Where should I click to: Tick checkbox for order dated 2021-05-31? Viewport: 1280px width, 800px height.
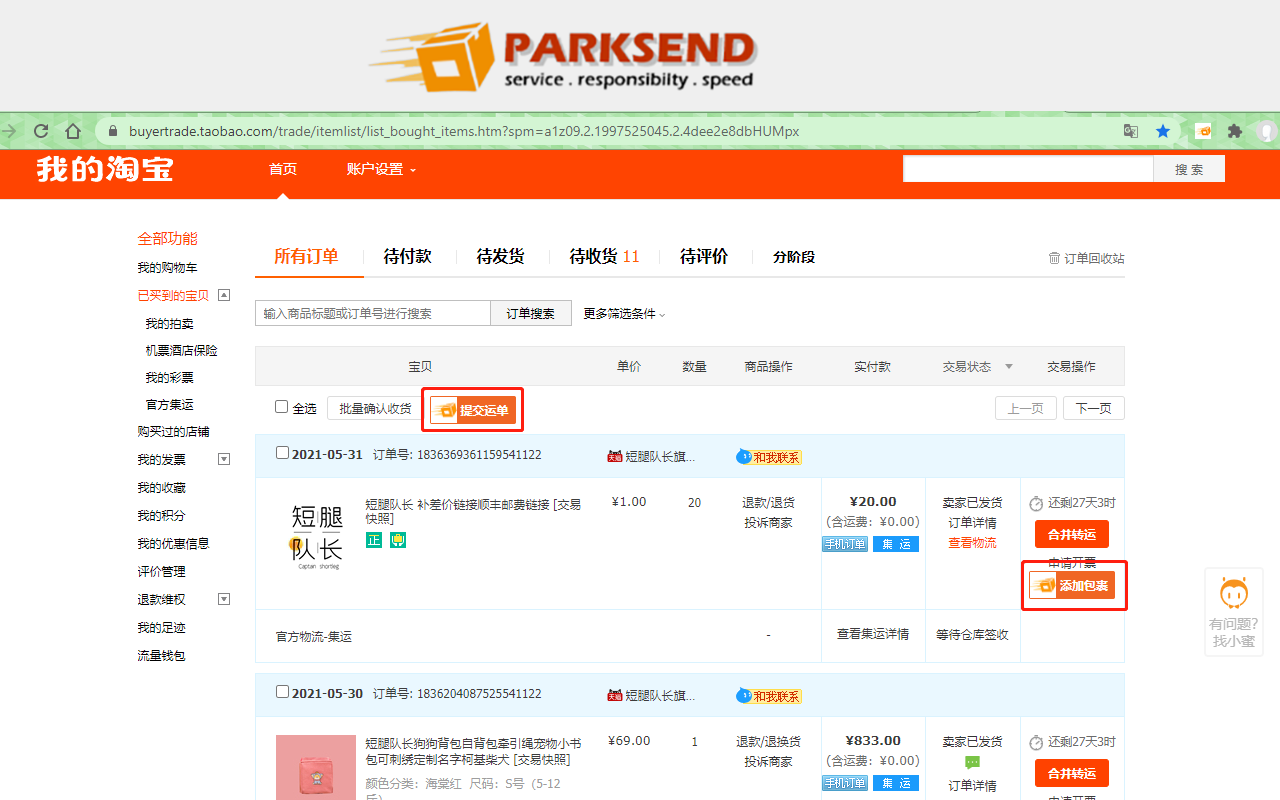(x=282, y=453)
